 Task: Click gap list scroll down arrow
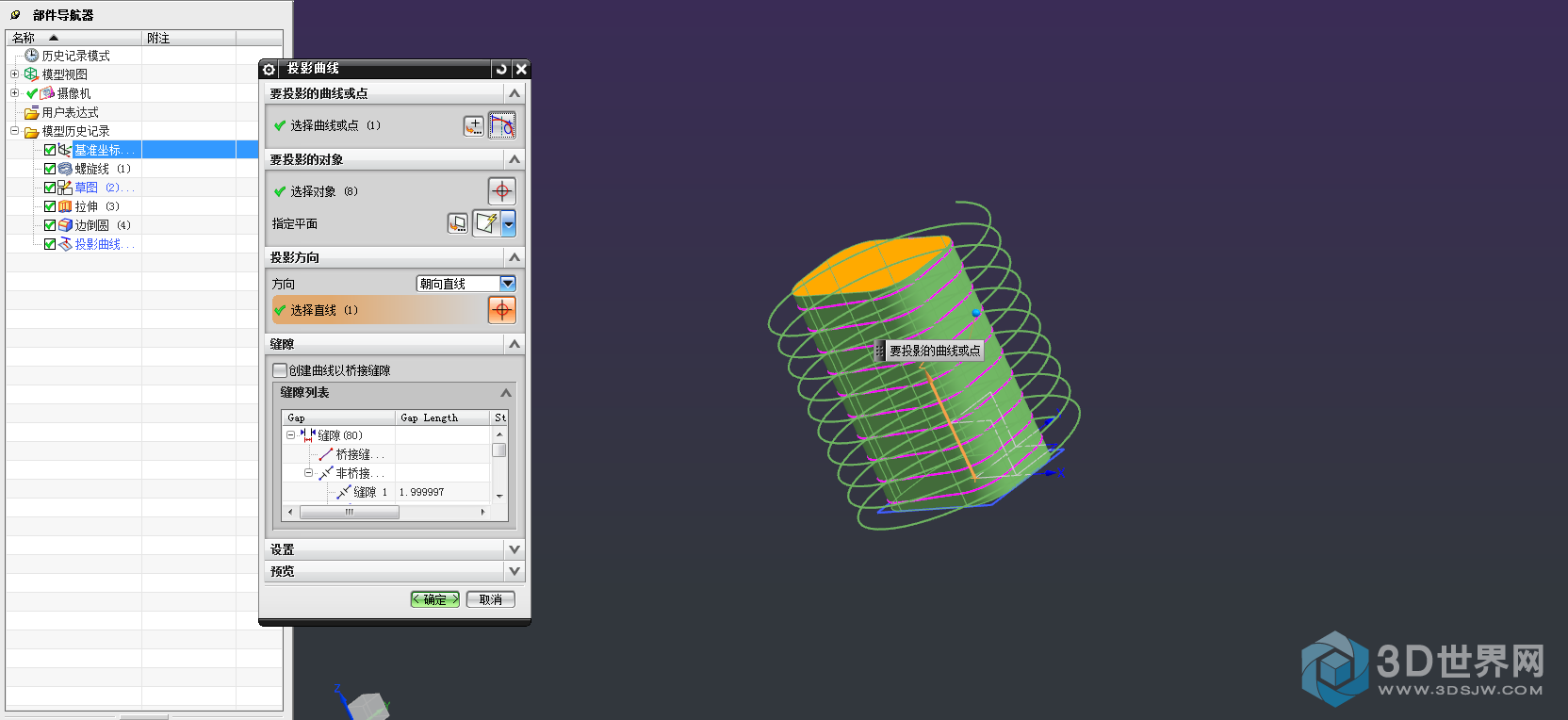[499, 496]
